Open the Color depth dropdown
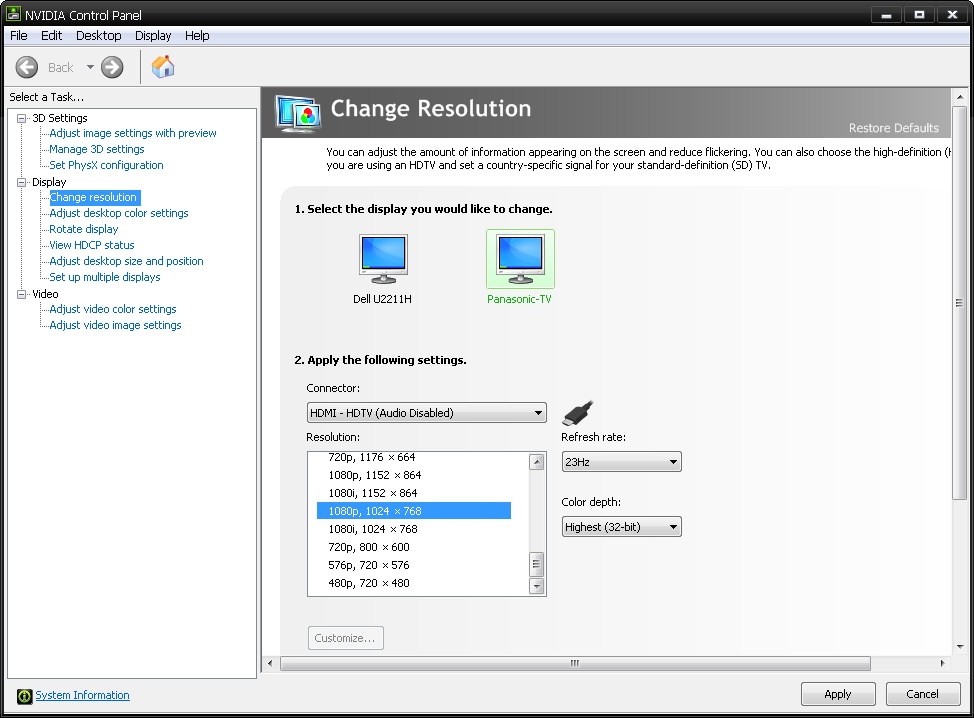The width and height of the screenshot is (974, 718). click(621, 527)
